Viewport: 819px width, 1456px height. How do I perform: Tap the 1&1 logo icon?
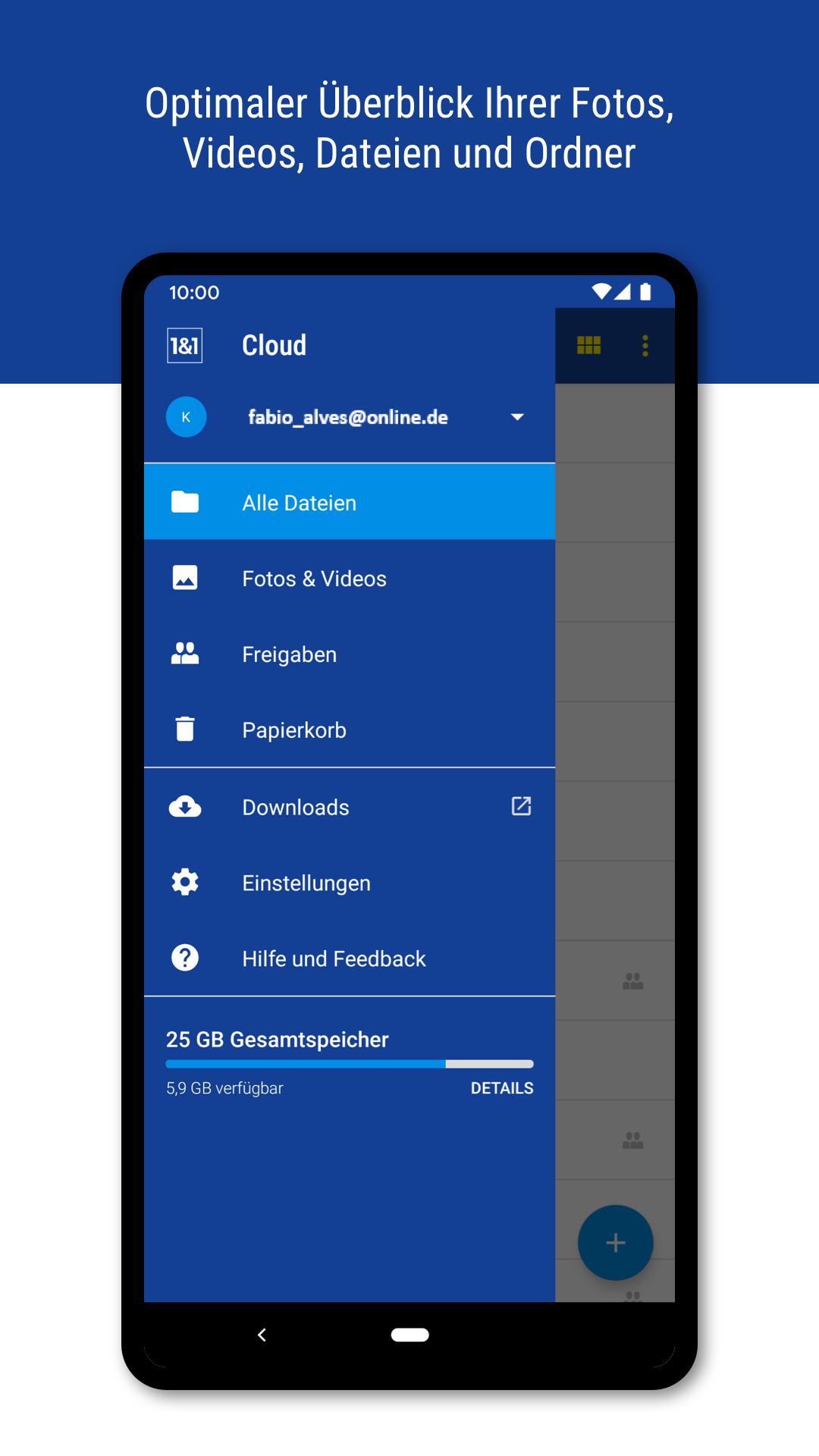[184, 346]
